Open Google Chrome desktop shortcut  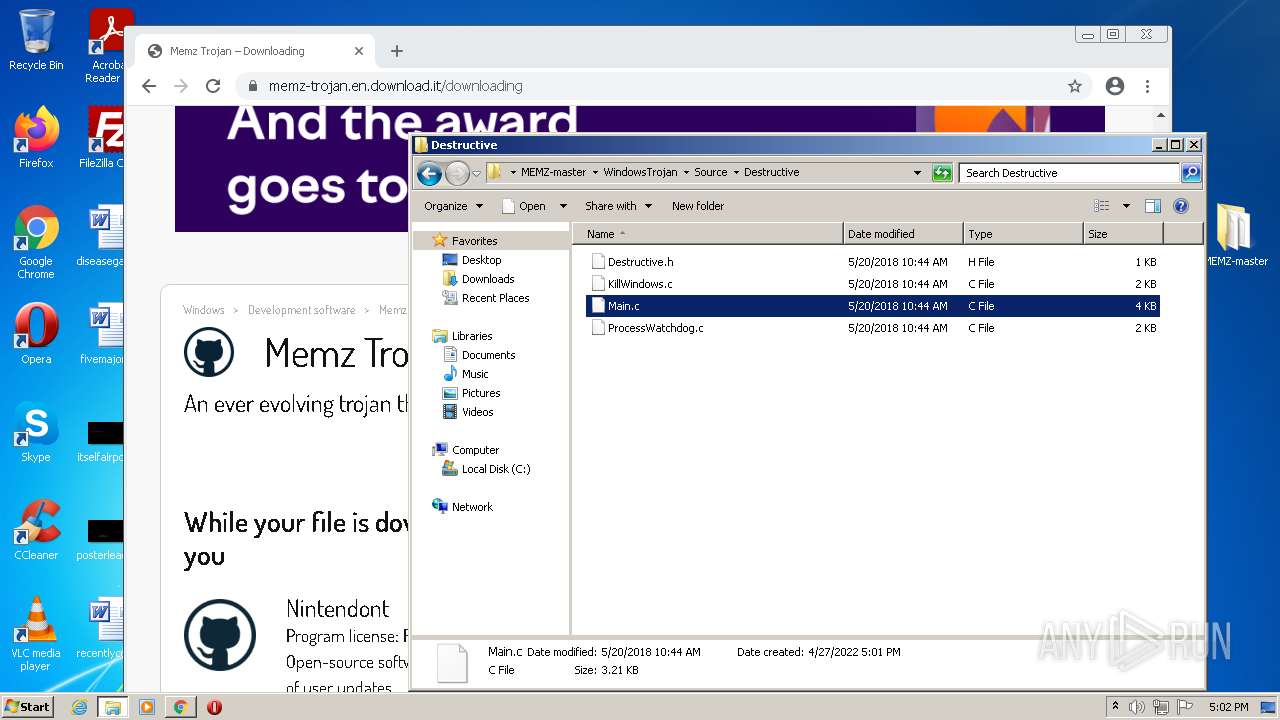pos(36,242)
